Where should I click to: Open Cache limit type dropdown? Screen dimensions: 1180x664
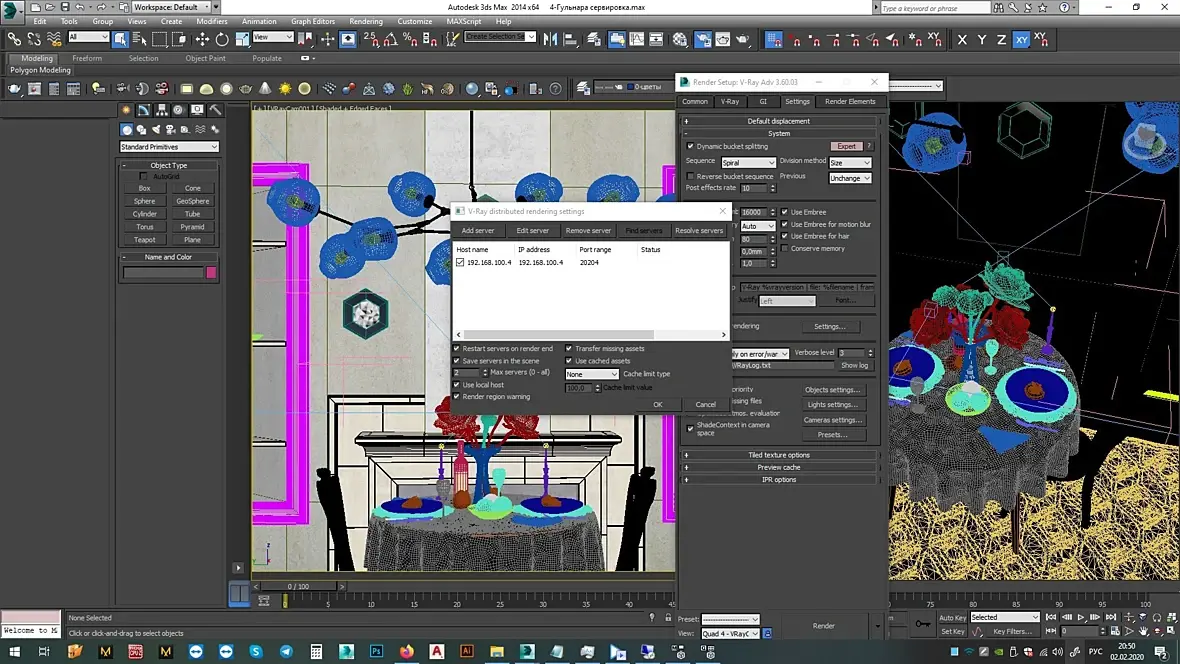(592, 374)
